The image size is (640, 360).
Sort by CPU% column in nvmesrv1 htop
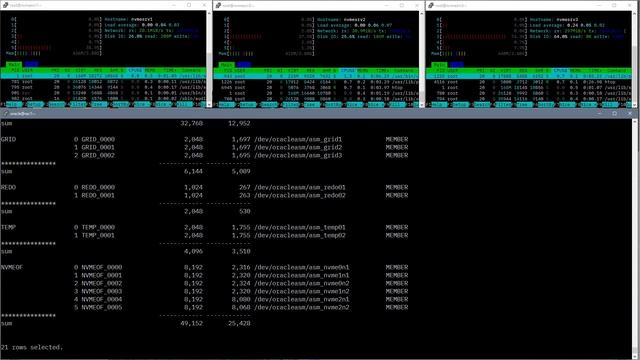click(x=135, y=70)
